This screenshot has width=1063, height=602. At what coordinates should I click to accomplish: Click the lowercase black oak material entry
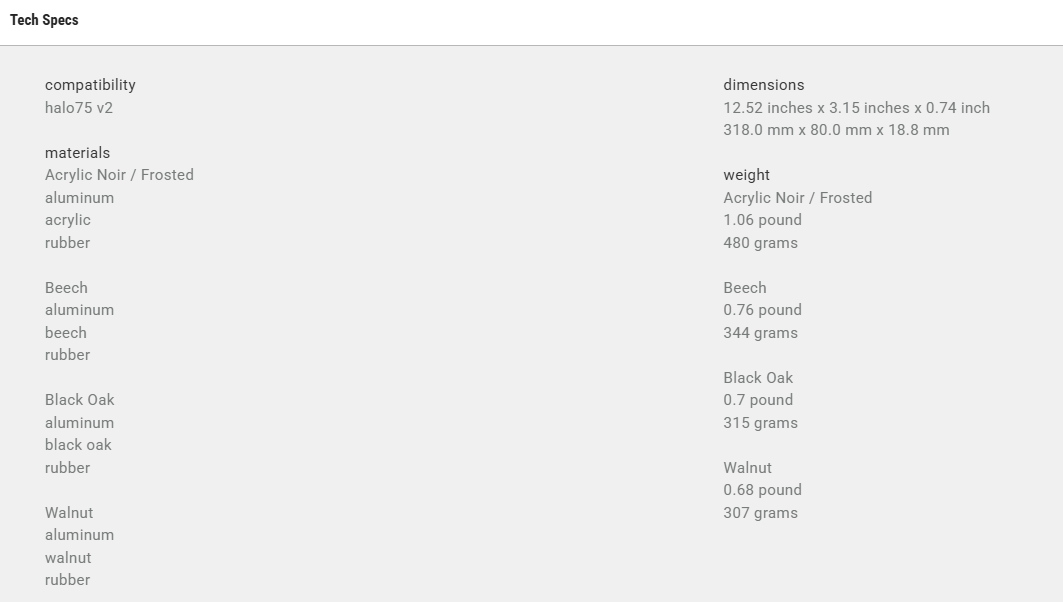pos(78,445)
